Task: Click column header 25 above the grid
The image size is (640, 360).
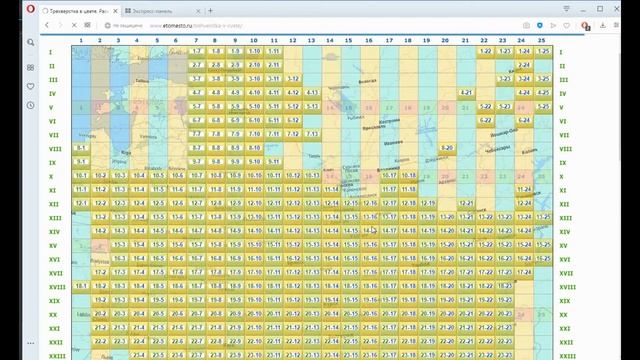Action: point(541,40)
